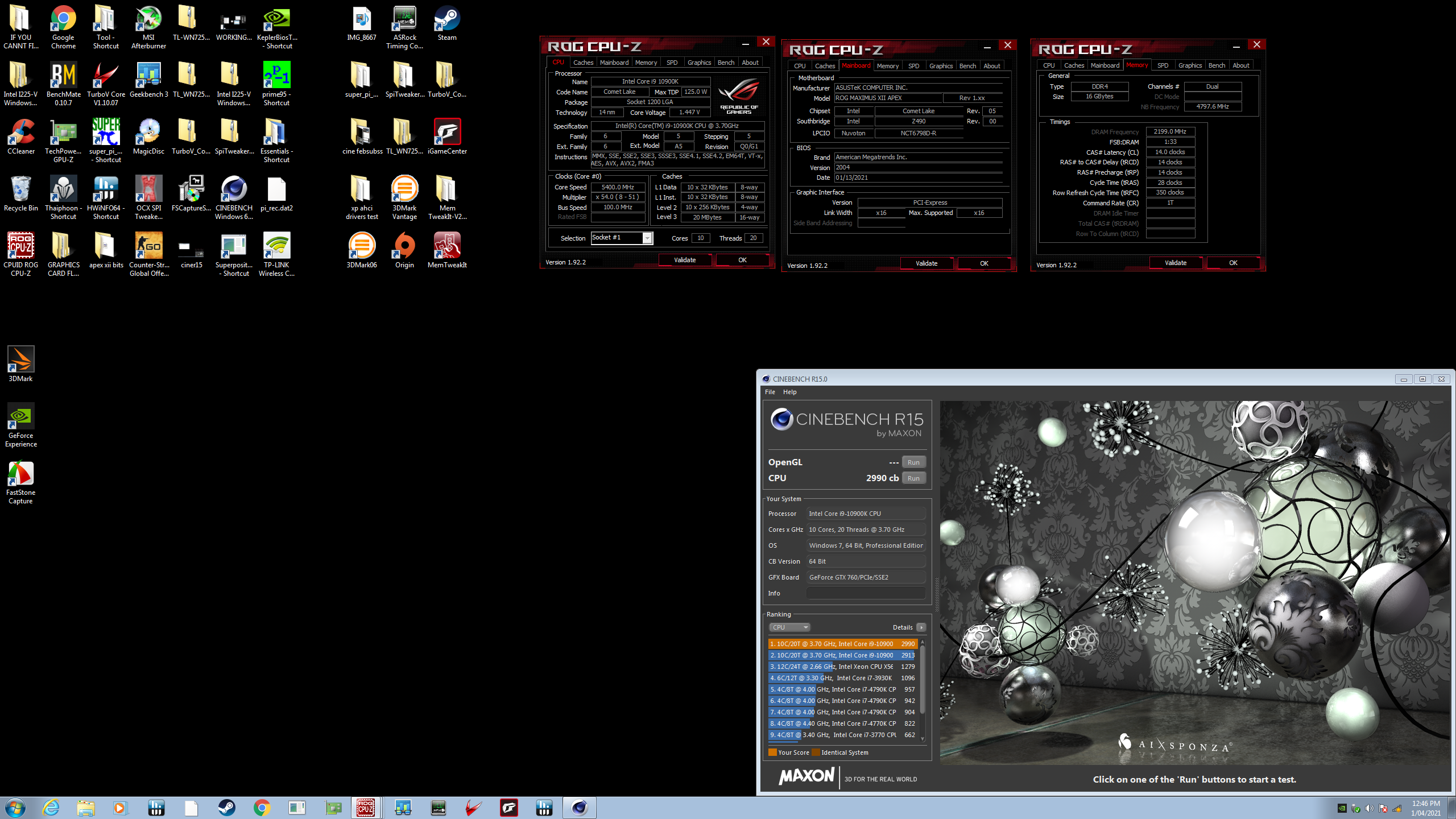Click OK in Memory CPU-Z window
This screenshot has width=1456, height=819.
point(1233,263)
